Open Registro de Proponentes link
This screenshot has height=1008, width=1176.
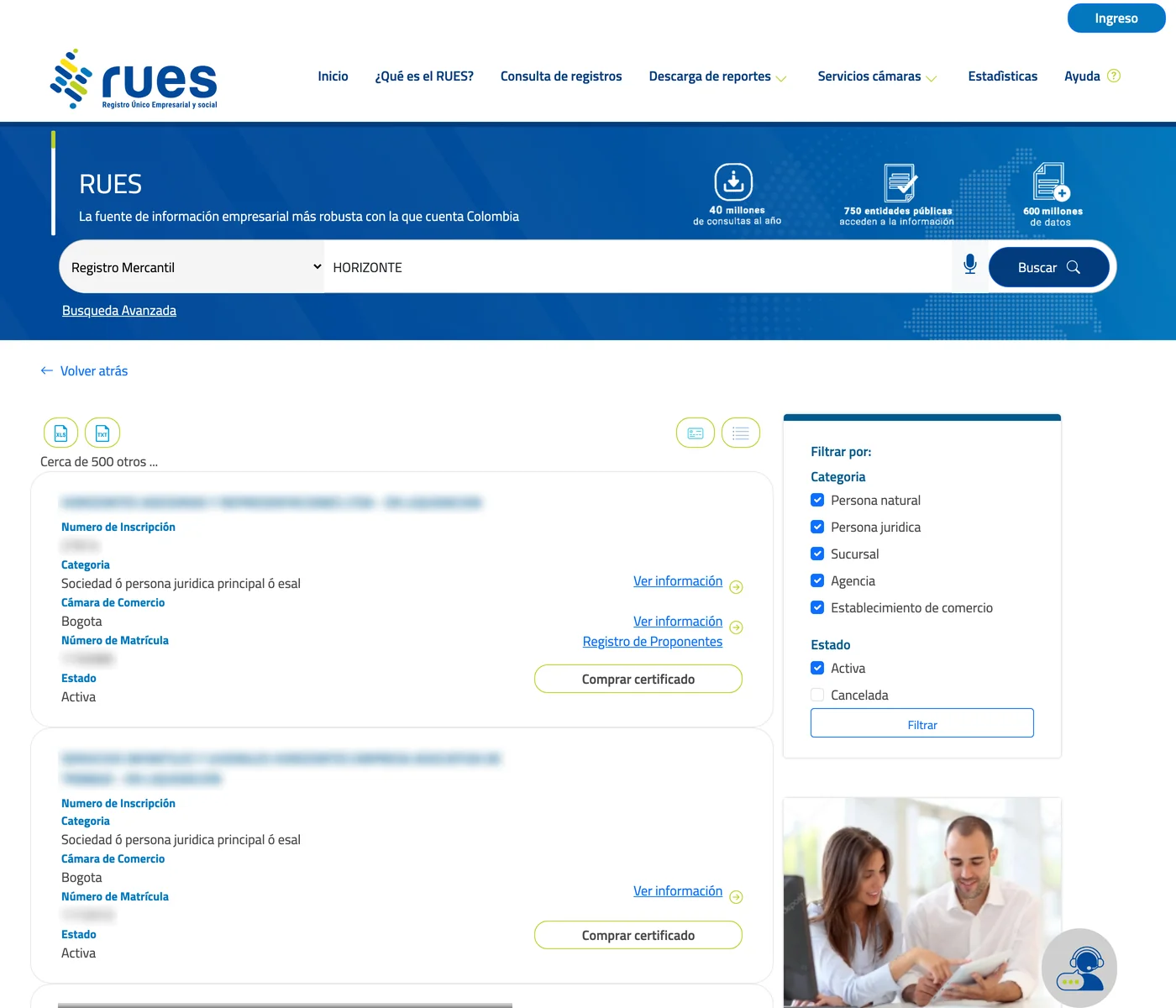(x=653, y=641)
